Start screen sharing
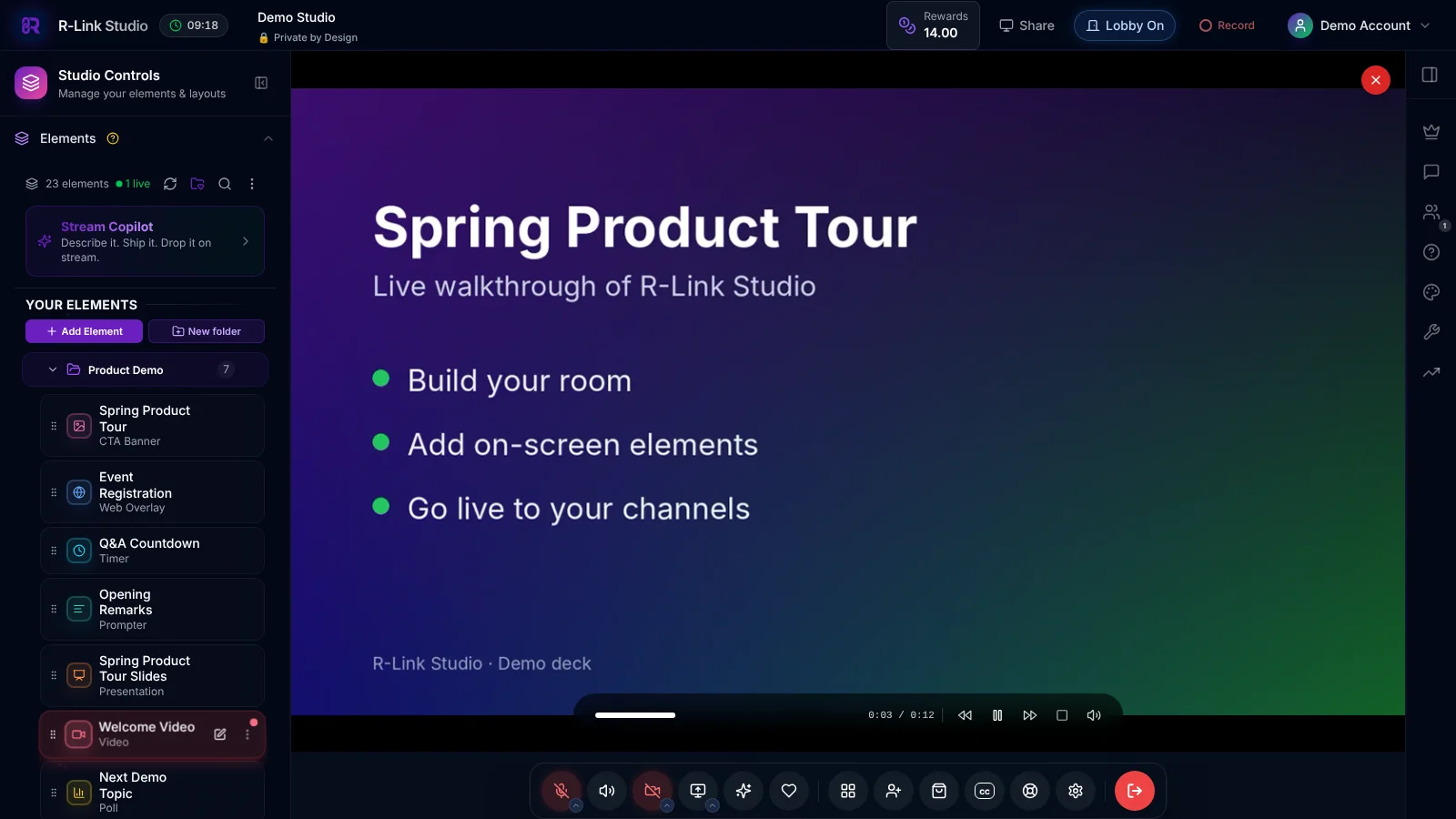 [698, 791]
